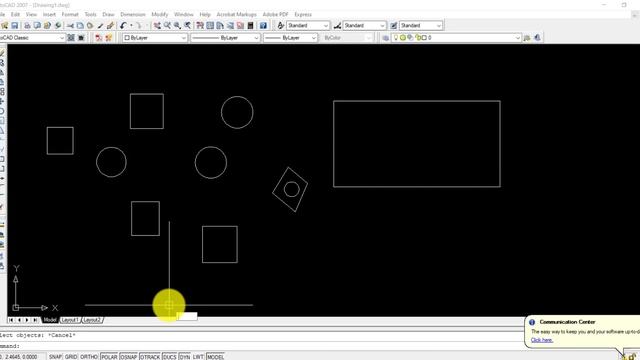The image size is (640, 360).
Task: Toggle DUCS in status bar
Action: tap(169, 357)
